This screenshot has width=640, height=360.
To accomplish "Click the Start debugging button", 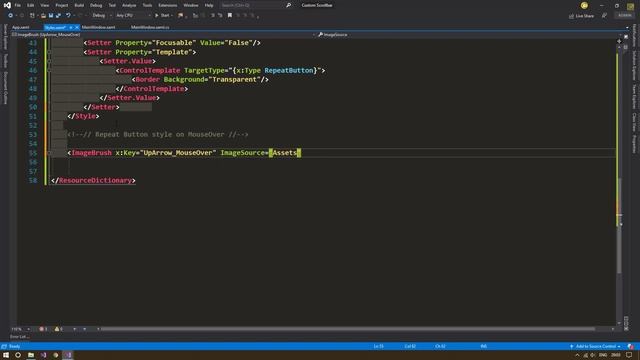I will tap(163, 16).
